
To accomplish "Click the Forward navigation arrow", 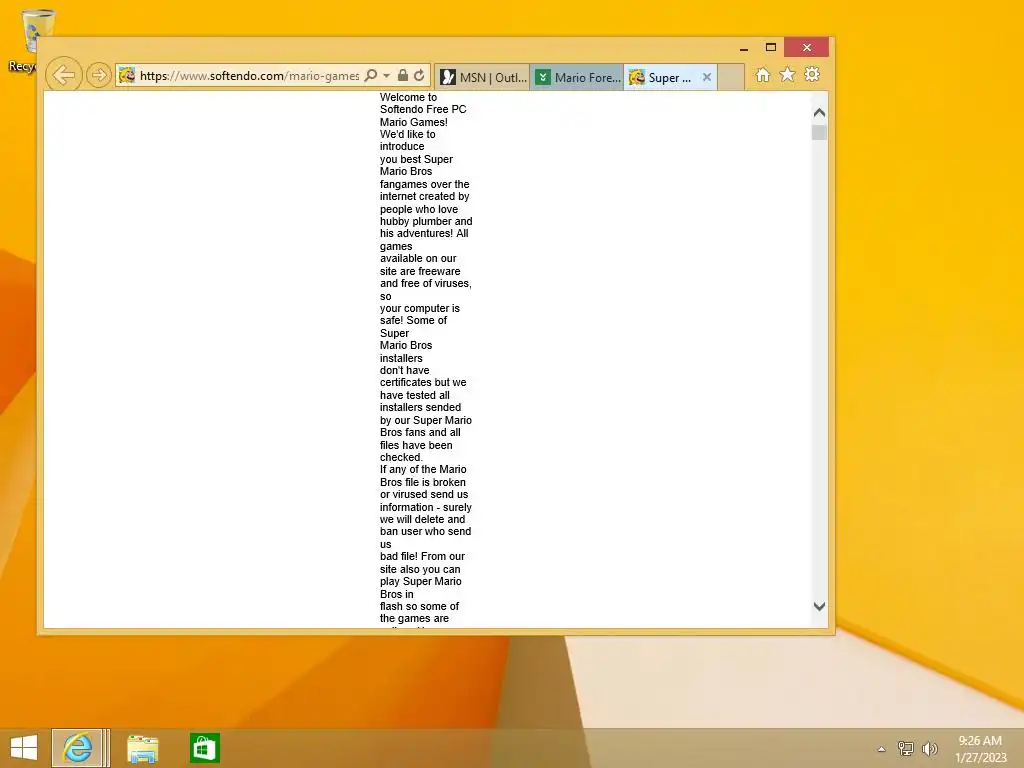I will pyautogui.click(x=99, y=75).
